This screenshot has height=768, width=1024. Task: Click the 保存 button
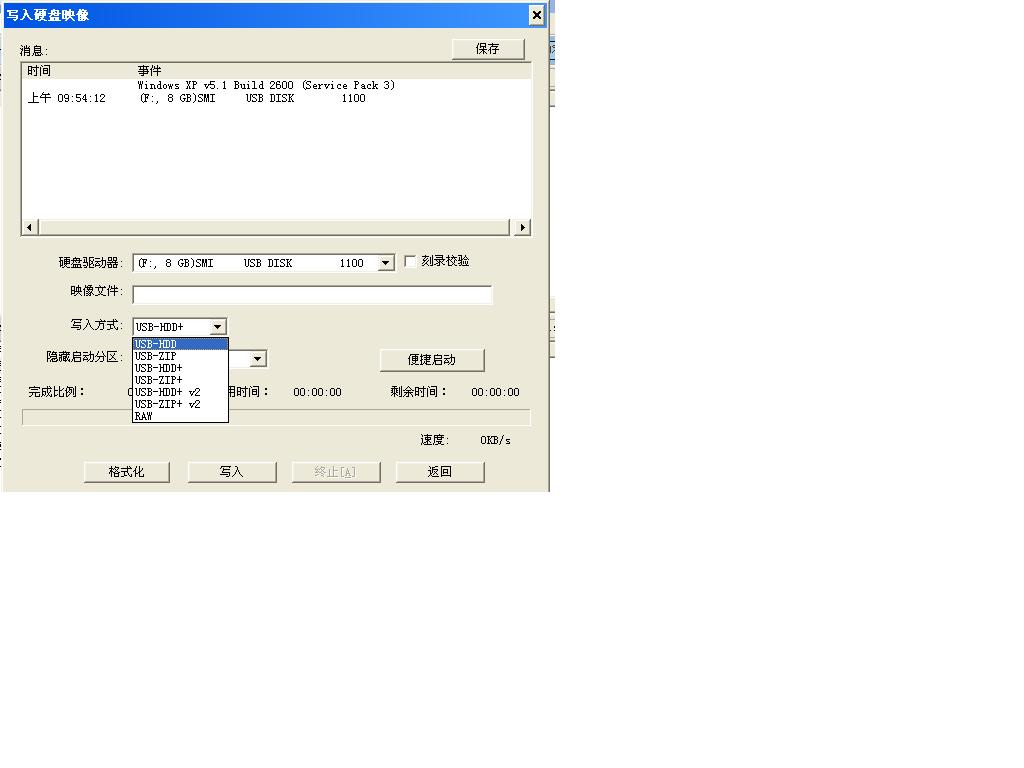[x=488, y=49]
